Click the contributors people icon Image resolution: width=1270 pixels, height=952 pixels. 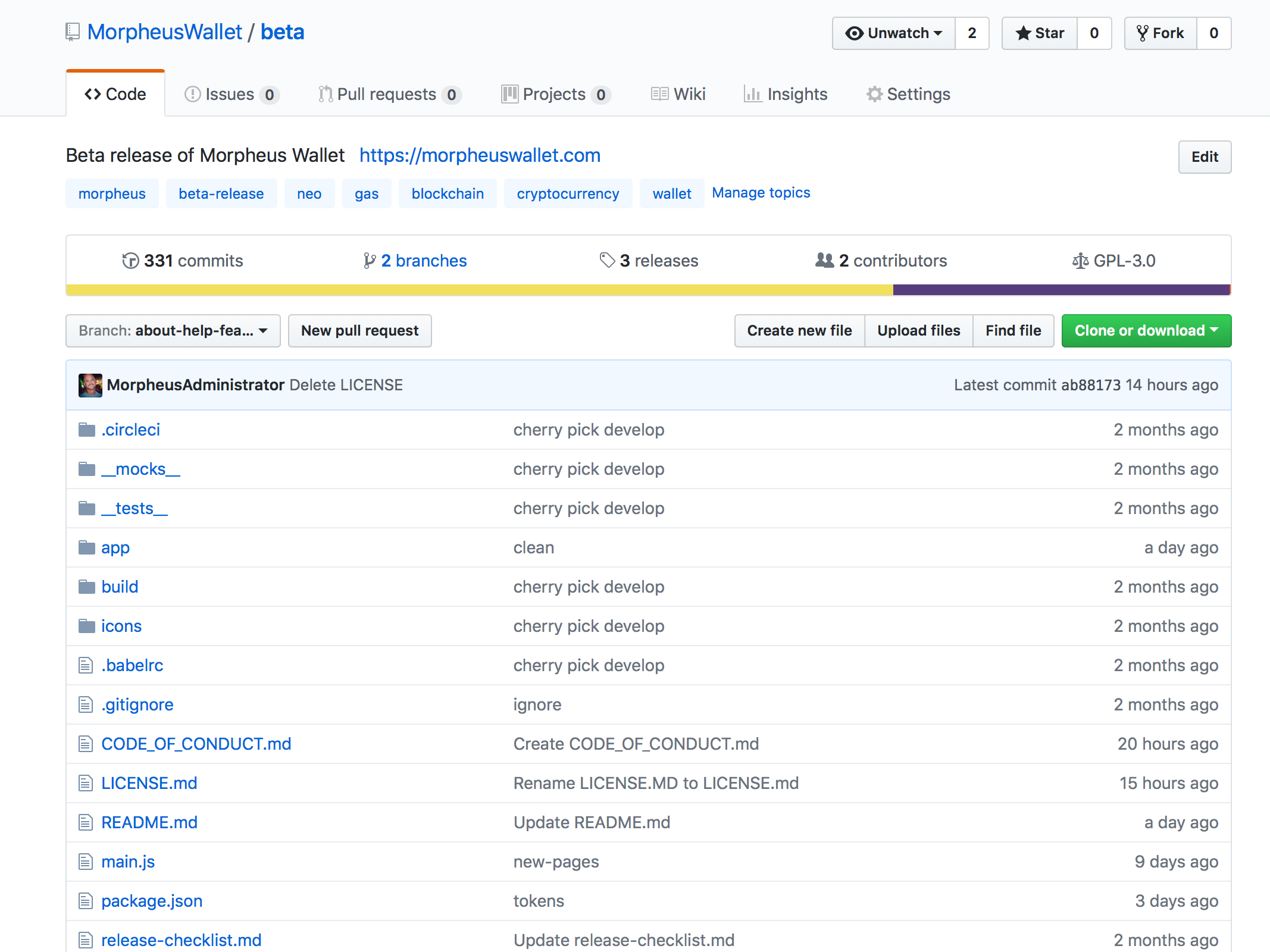point(824,260)
